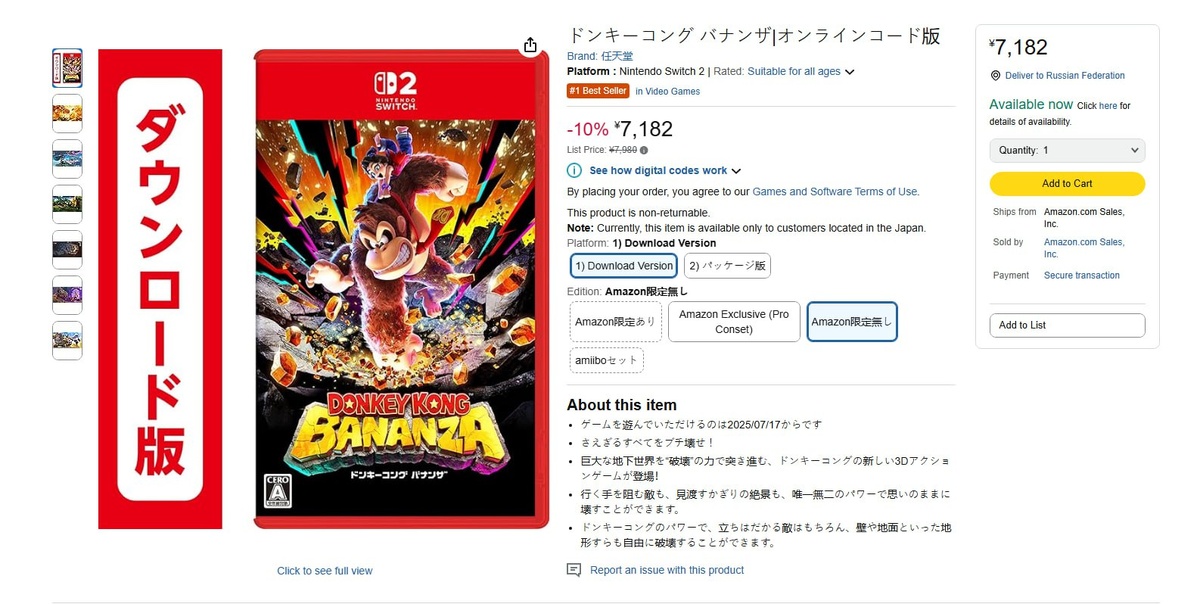Click the blue info circle beside digital codes
The height and width of the screenshot is (604, 1200).
point(574,171)
